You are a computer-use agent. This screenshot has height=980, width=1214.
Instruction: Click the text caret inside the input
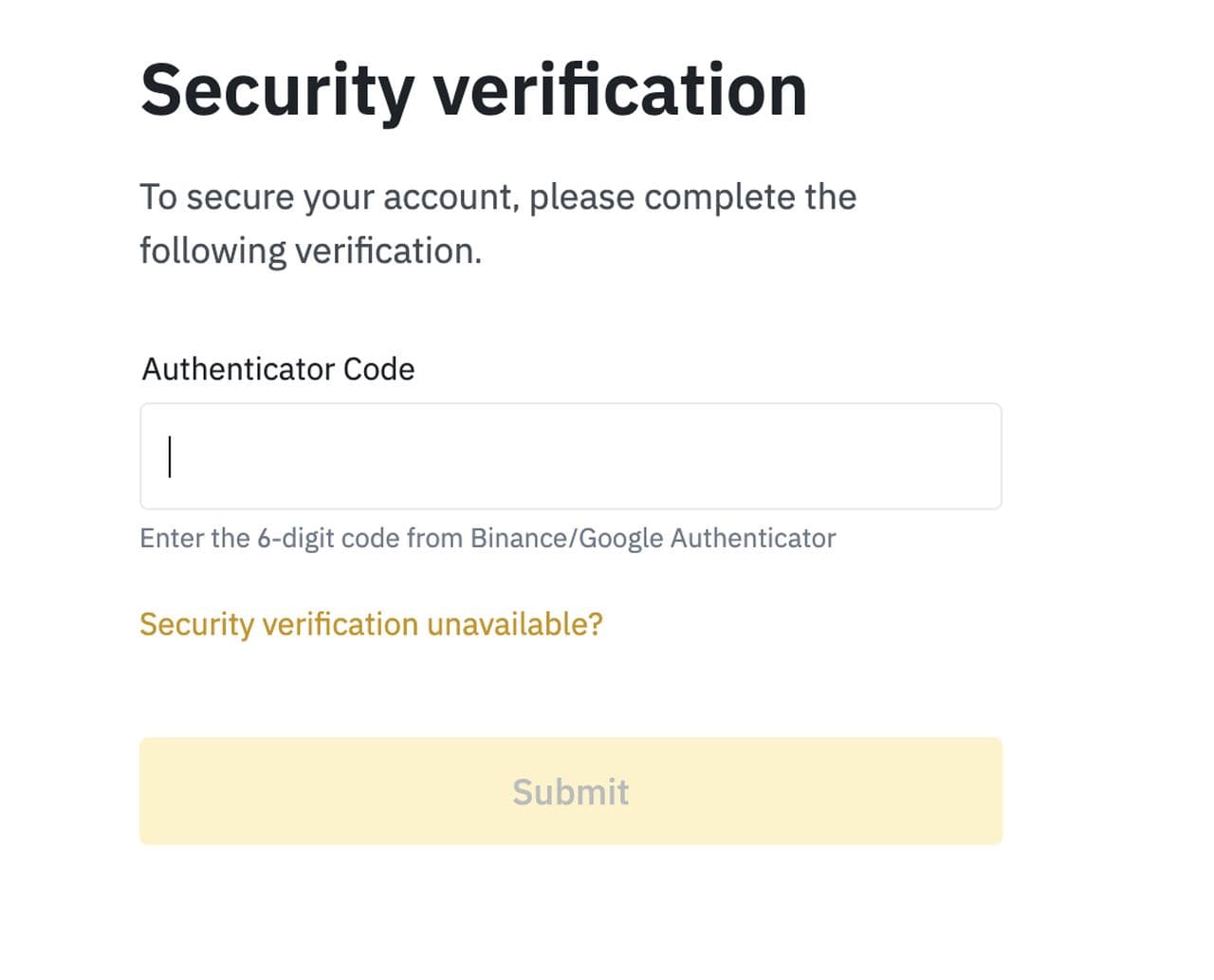170,456
